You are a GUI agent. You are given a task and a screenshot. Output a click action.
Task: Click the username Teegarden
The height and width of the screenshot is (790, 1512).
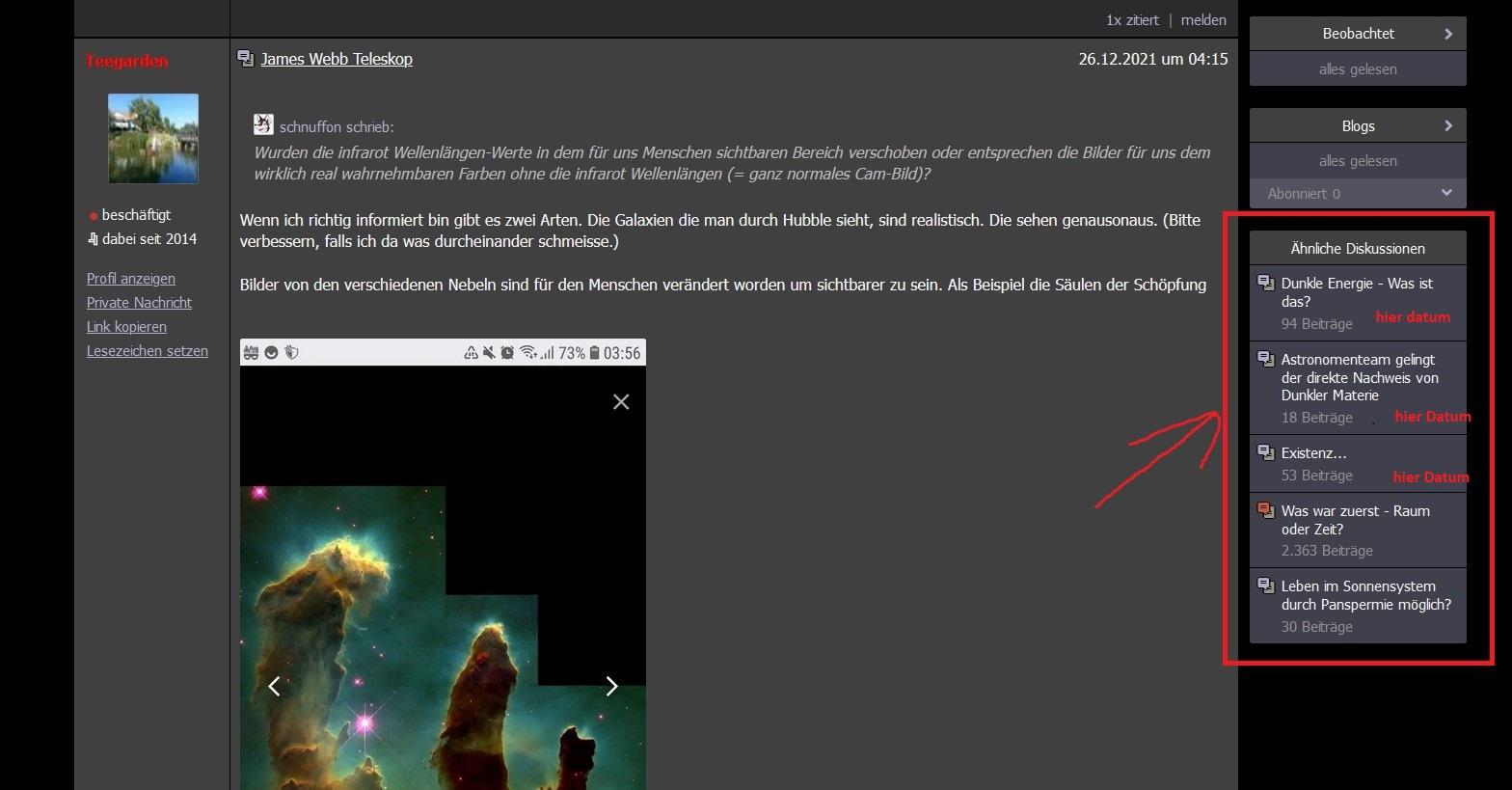(126, 61)
